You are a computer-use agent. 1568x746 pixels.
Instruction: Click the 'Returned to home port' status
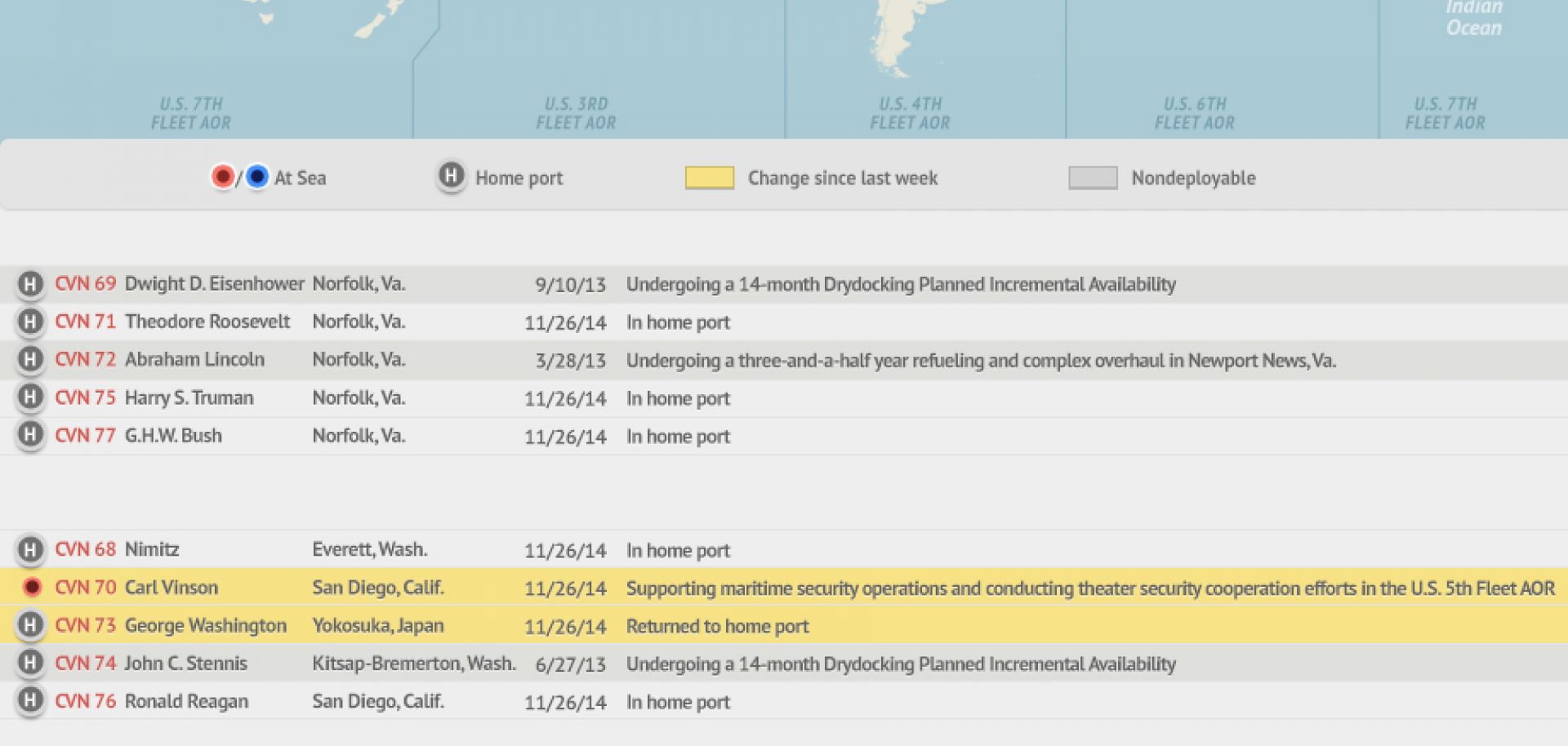(717, 626)
